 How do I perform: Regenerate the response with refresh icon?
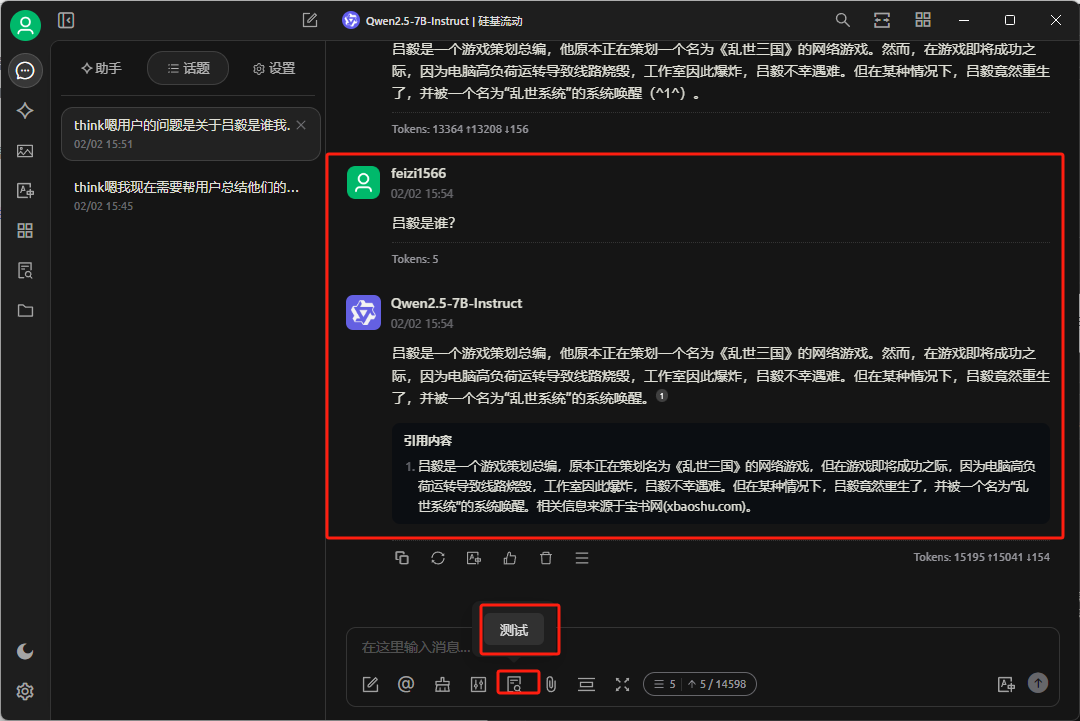(438, 558)
